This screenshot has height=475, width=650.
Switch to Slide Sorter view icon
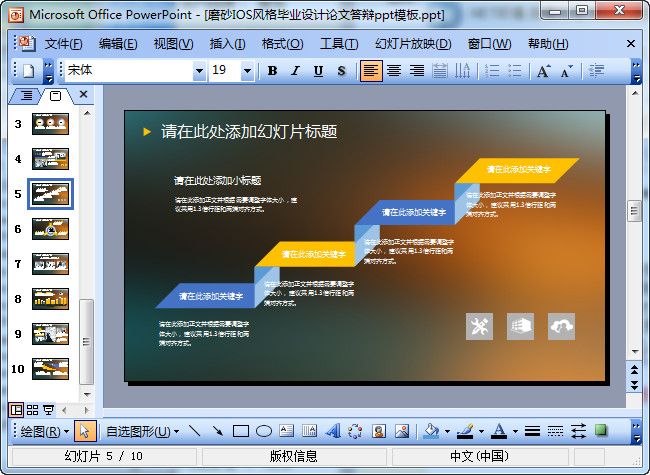pos(32,410)
